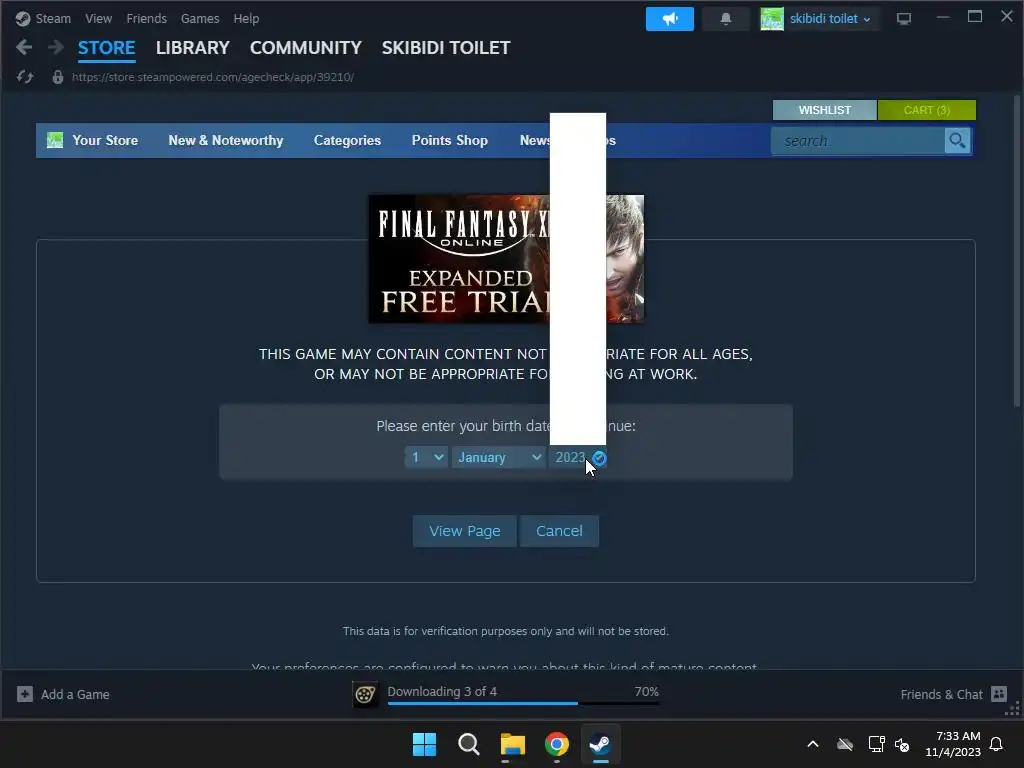1024x768 pixels.
Task: Click the network display tray icon
Action: pos(876,744)
